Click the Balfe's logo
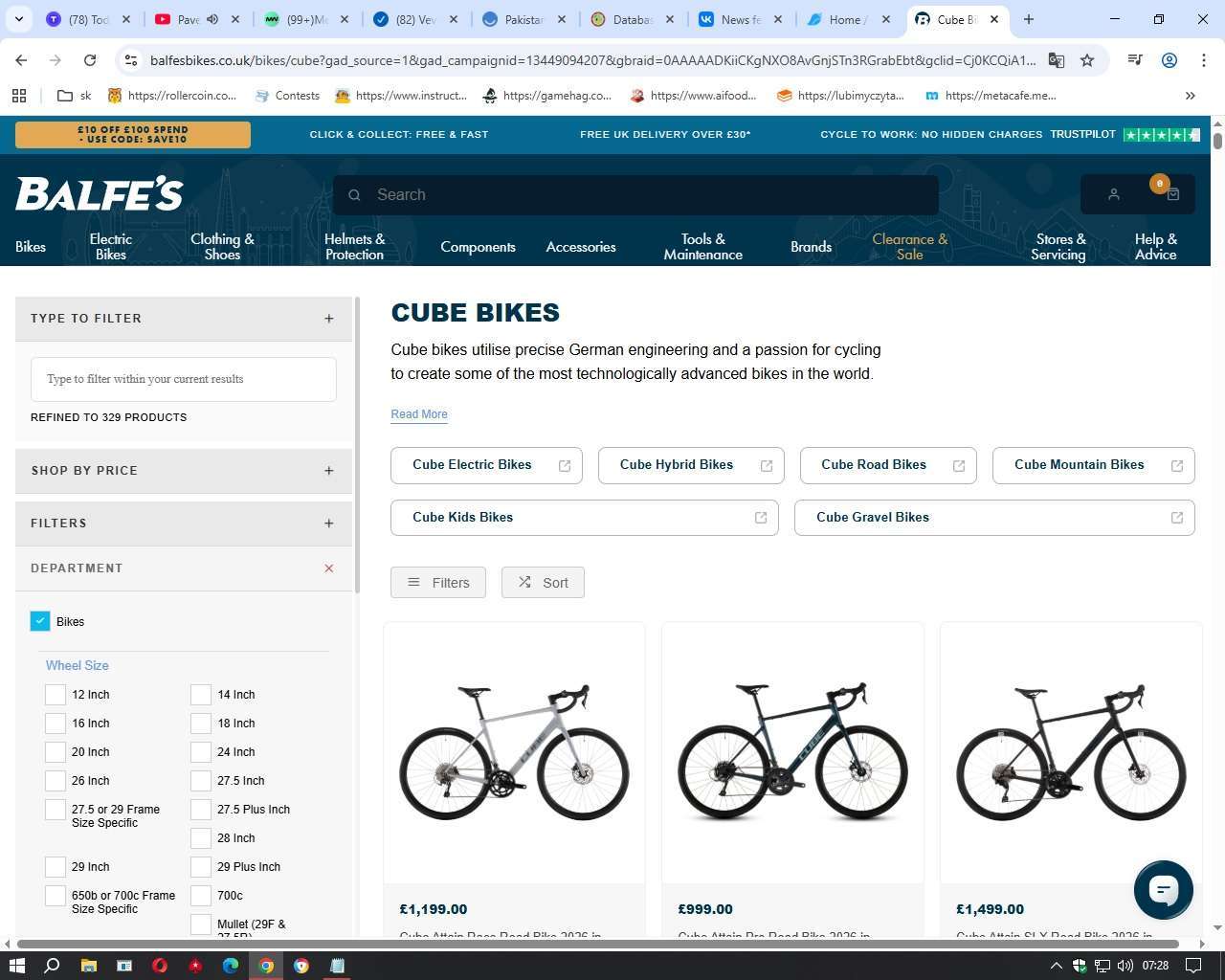The height and width of the screenshot is (980, 1225). [100, 194]
